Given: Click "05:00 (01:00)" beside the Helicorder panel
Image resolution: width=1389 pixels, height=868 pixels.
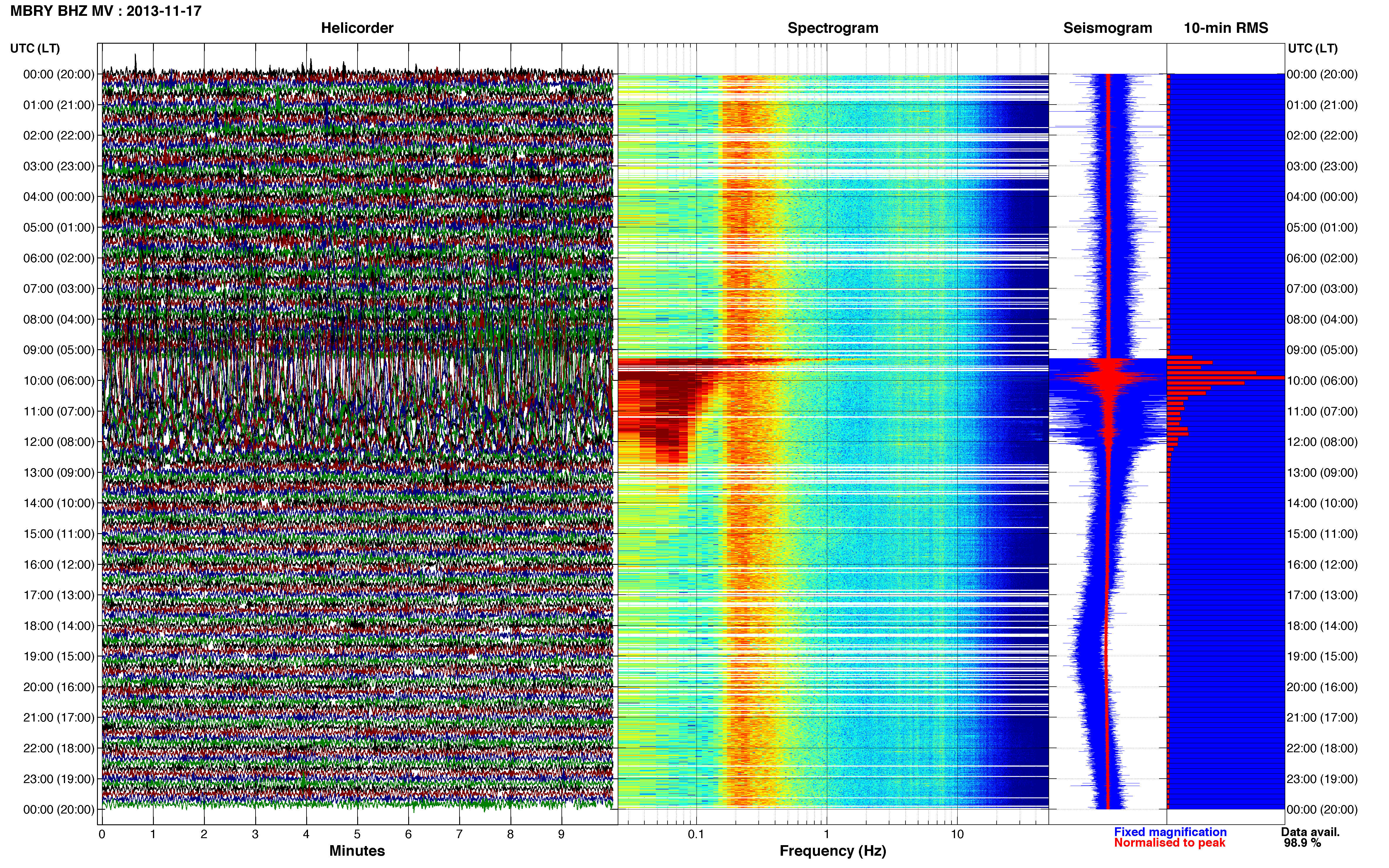Looking at the screenshot, I should point(59,227).
